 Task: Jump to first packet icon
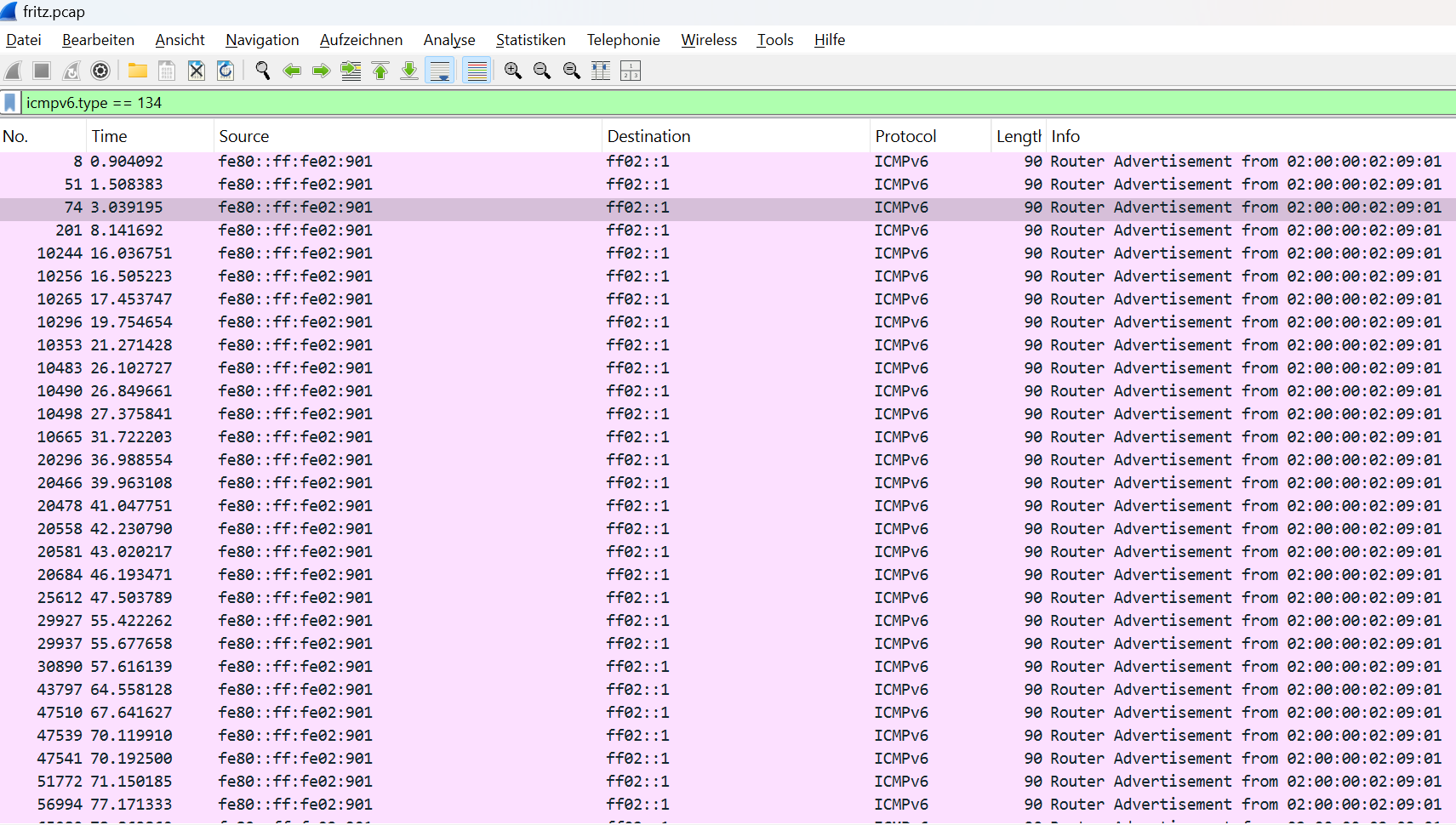[x=380, y=71]
